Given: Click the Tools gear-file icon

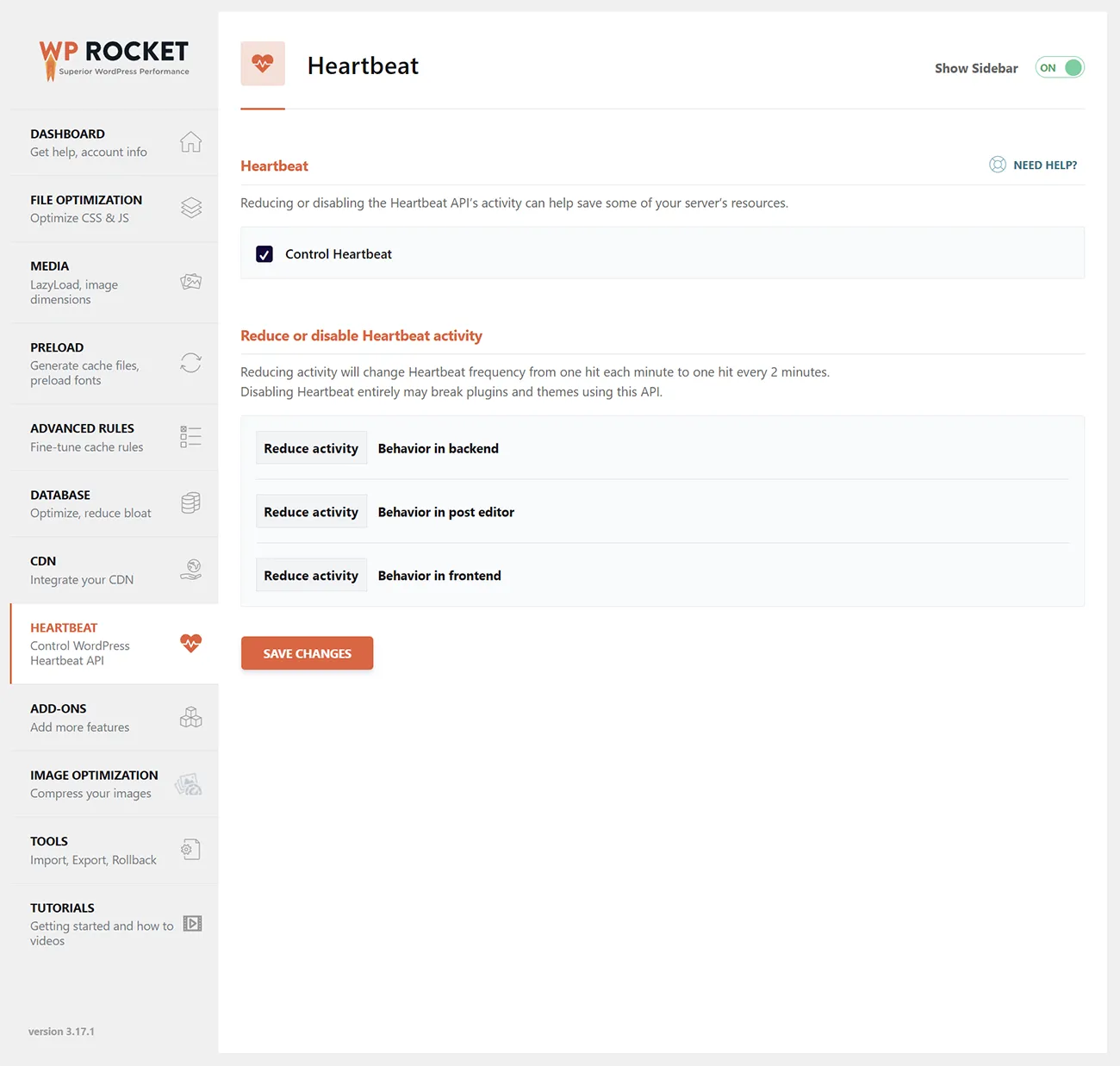Looking at the screenshot, I should (x=190, y=850).
